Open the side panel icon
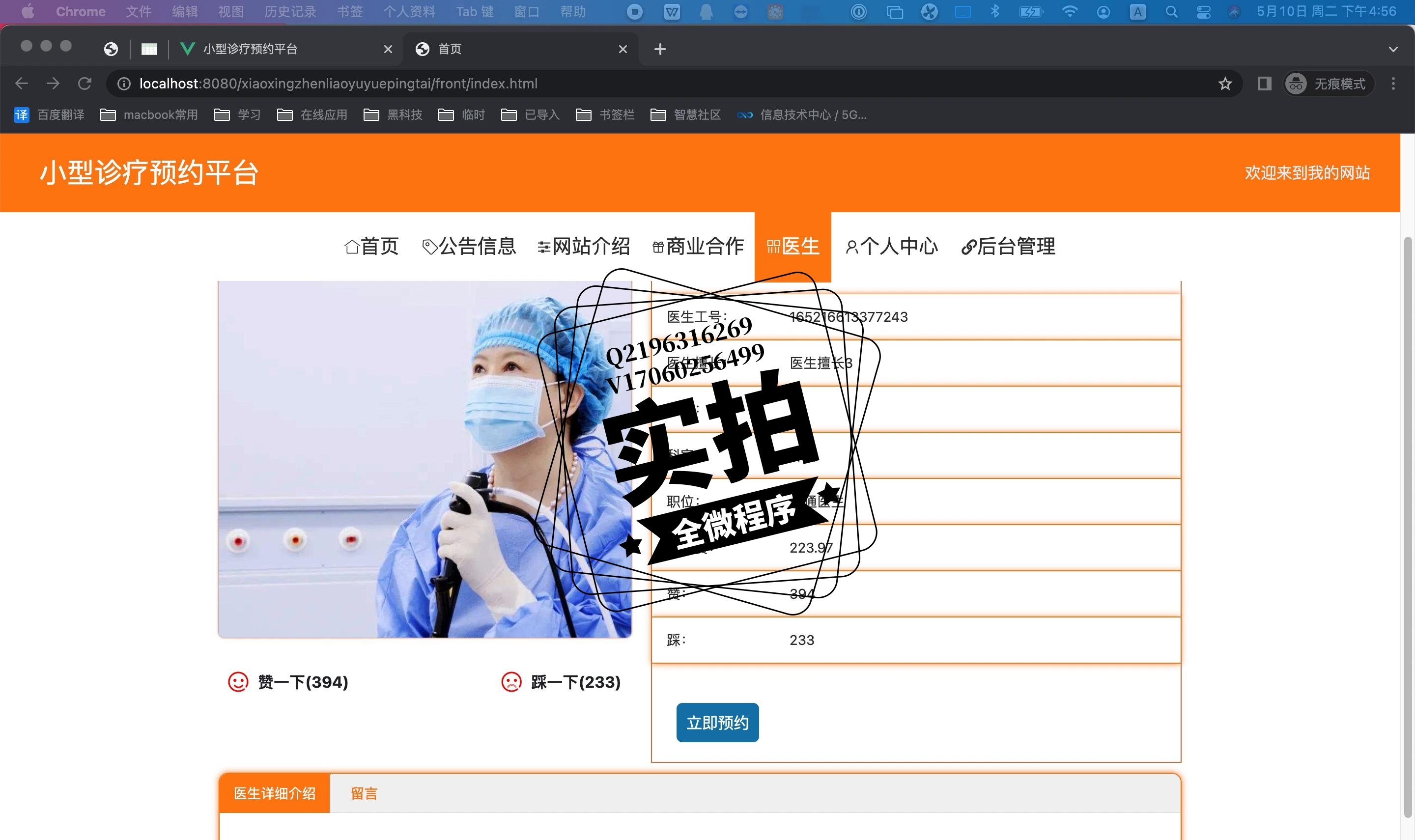This screenshot has width=1415, height=840. click(1264, 84)
